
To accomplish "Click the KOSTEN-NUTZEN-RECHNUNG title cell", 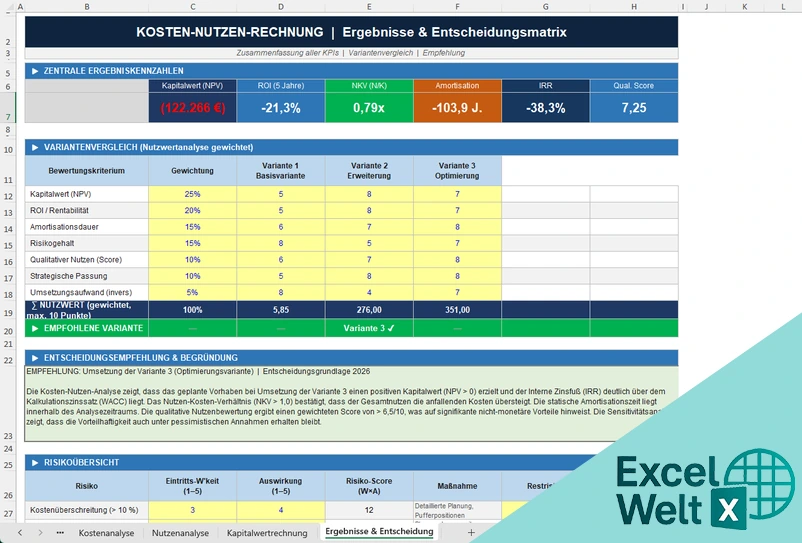I will pos(351,32).
